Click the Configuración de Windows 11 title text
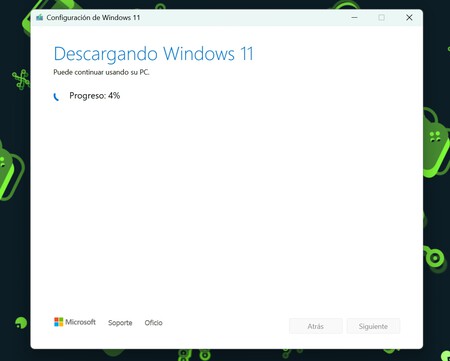The image size is (450, 361). coord(93,17)
